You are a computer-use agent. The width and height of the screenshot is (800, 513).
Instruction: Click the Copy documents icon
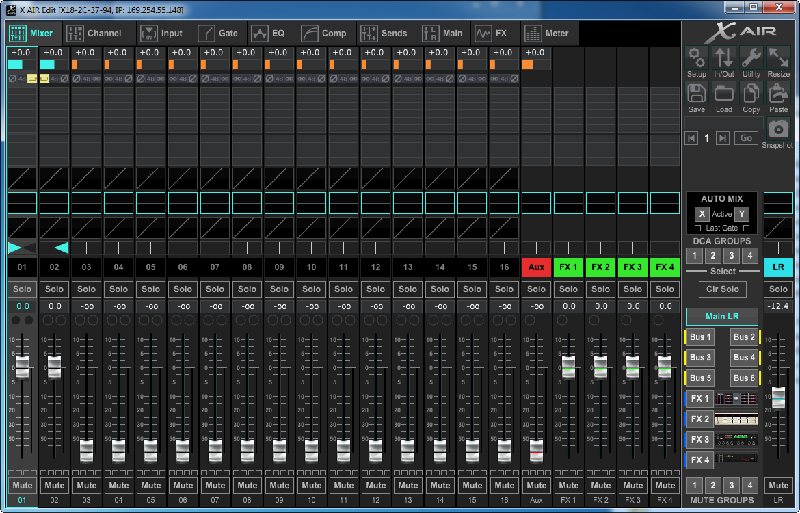tap(751, 94)
